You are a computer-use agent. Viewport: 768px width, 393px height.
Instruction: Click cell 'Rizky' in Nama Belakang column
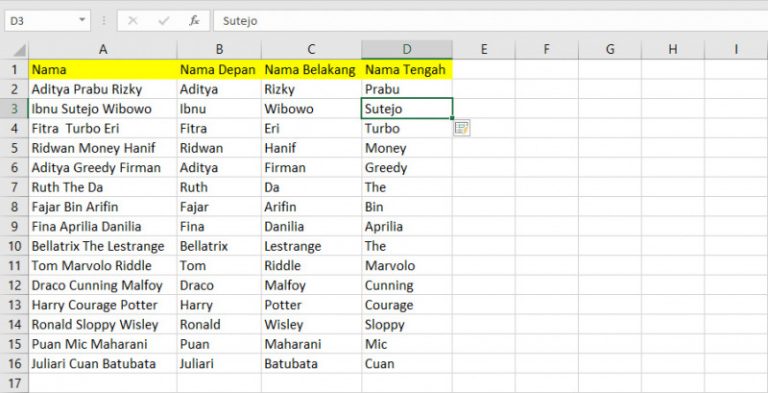(x=312, y=89)
